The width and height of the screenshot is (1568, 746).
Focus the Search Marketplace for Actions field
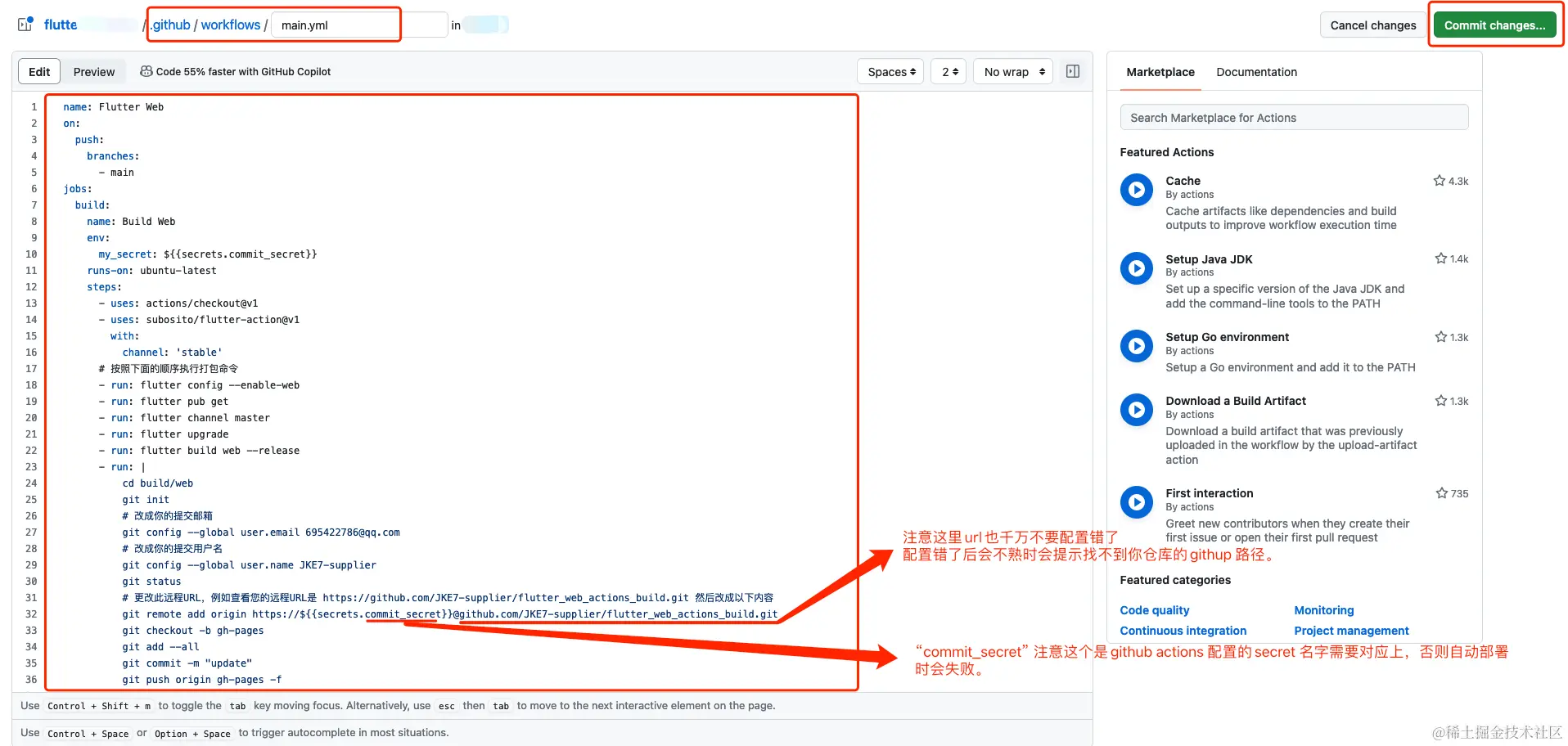(x=1294, y=118)
